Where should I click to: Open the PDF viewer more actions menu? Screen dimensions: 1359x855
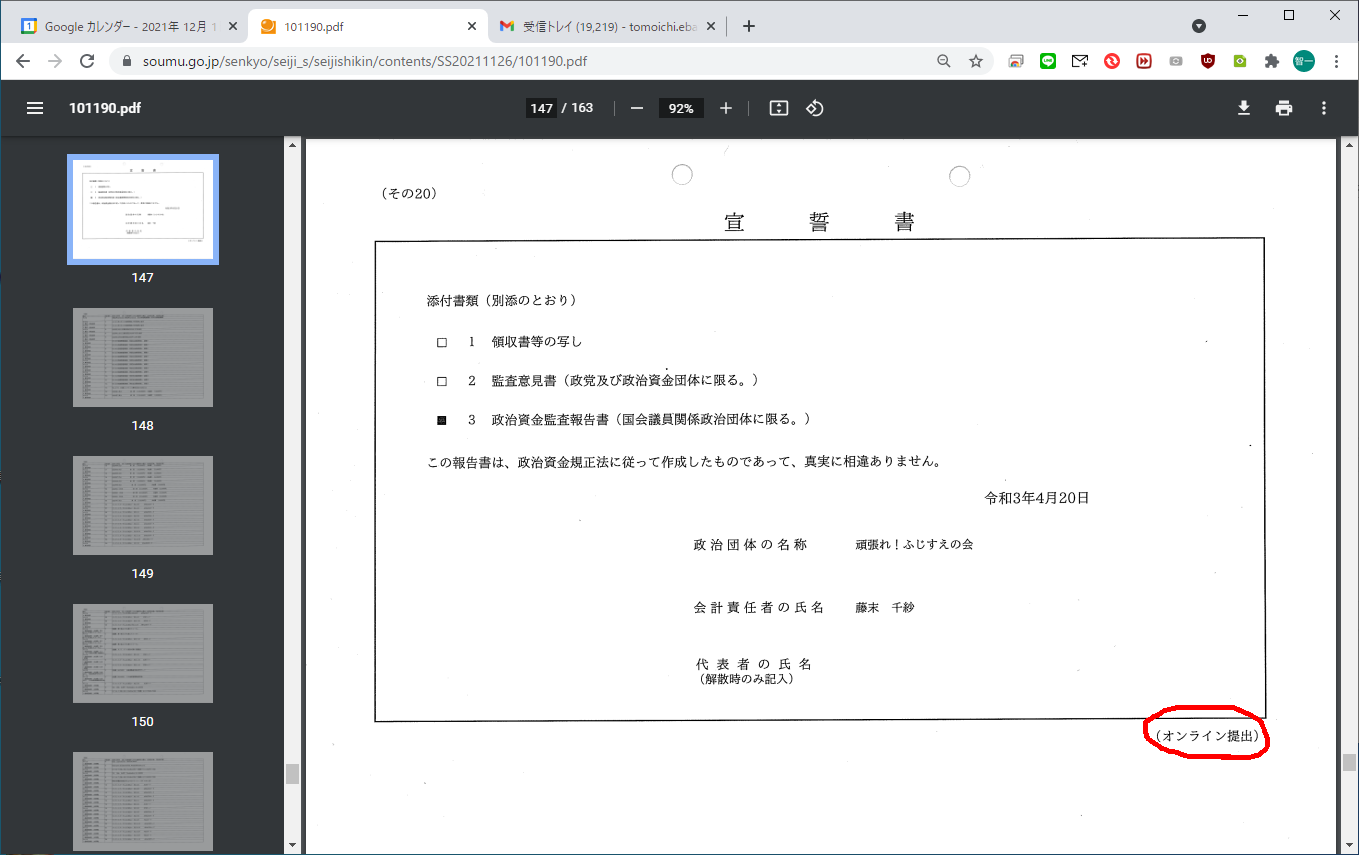point(1324,108)
